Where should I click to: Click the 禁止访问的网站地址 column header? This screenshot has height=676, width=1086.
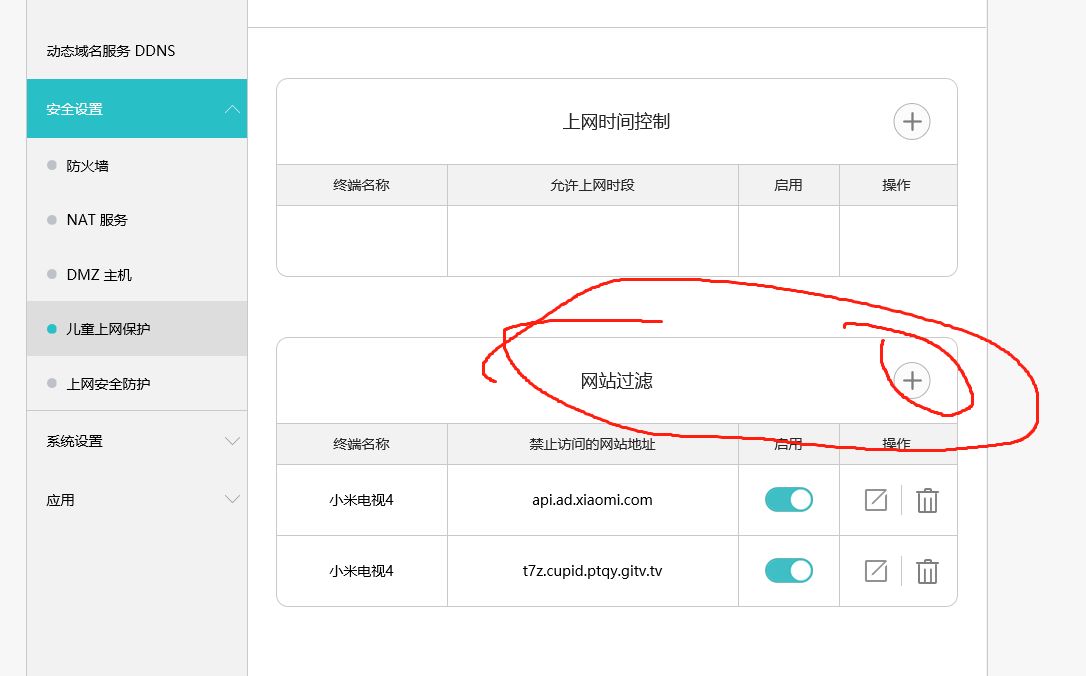click(x=592, y=444)
